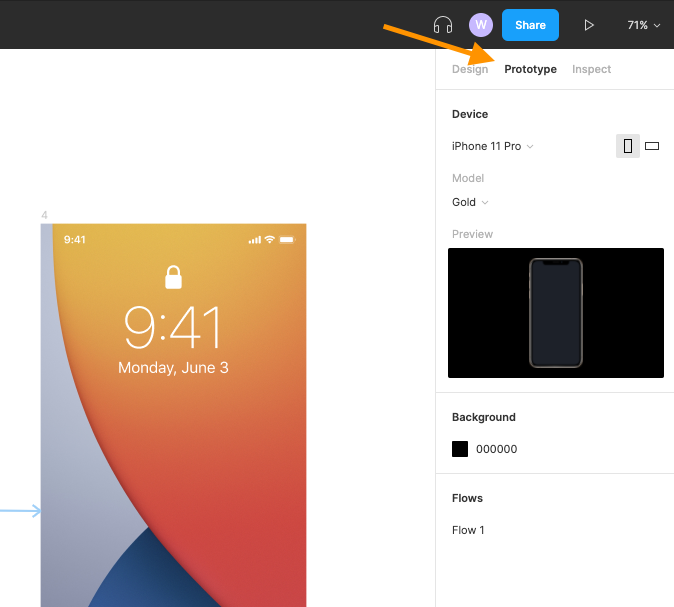Open the W user avatar
This screenshot has height=607, width=674.
(x=481, y=25)
